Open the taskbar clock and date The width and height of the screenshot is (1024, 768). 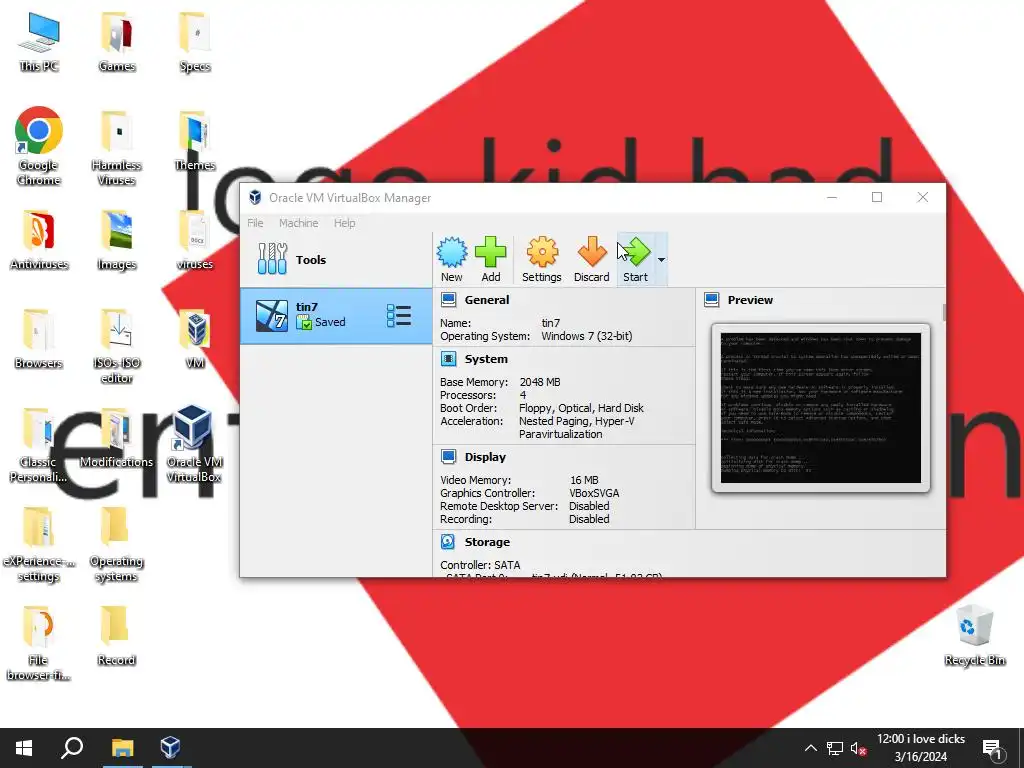click(921, 748)
